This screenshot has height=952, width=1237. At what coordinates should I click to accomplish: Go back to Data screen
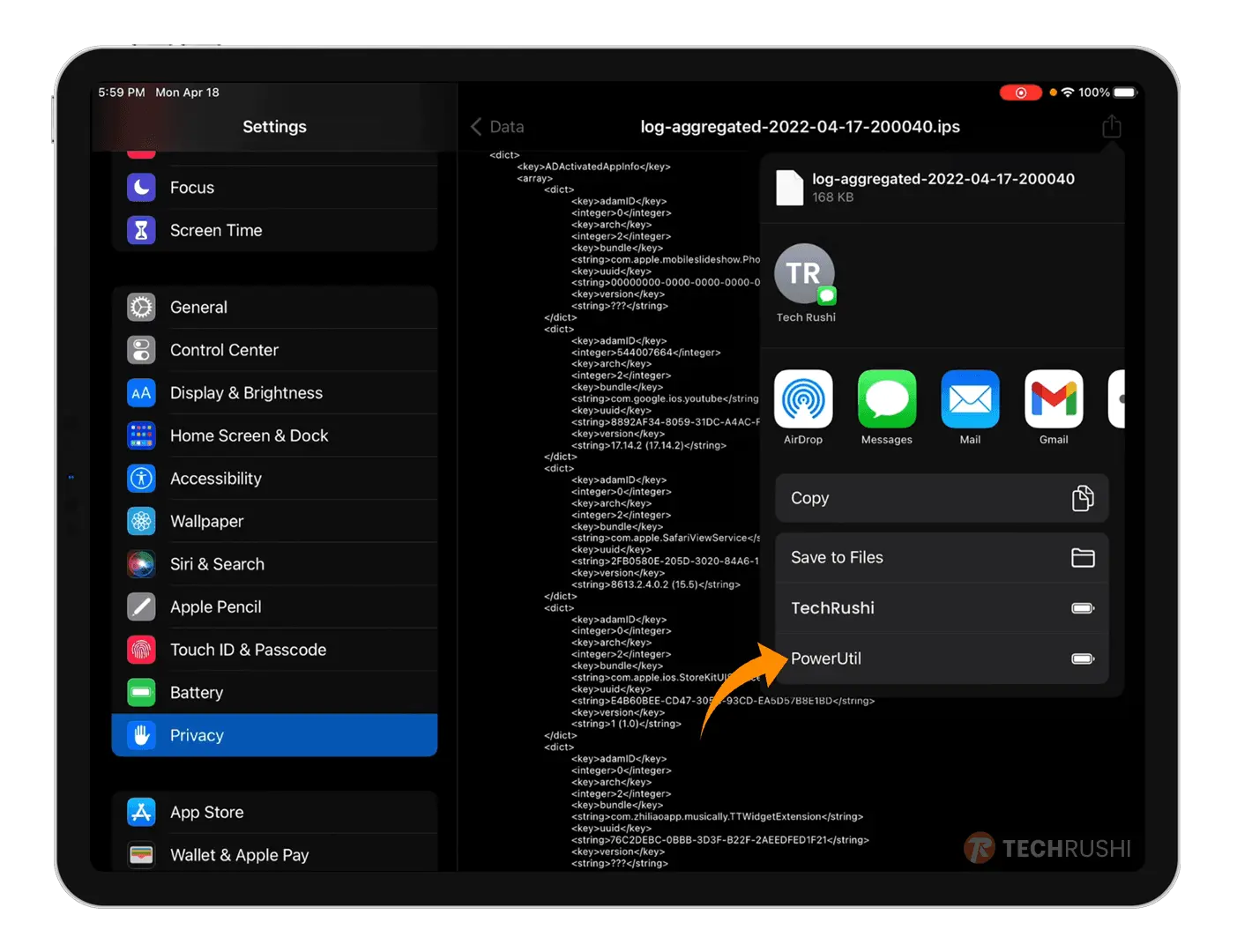click(x=497, y=127)
